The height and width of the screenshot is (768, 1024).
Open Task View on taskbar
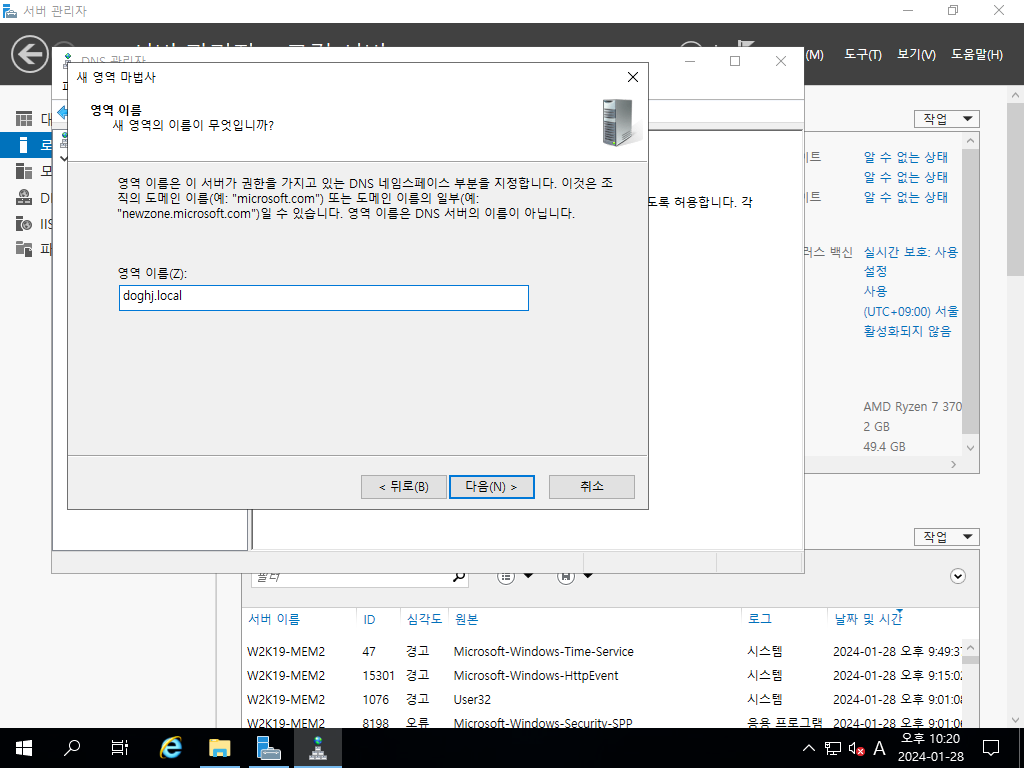pyautogui.click(x=120, y=748)
